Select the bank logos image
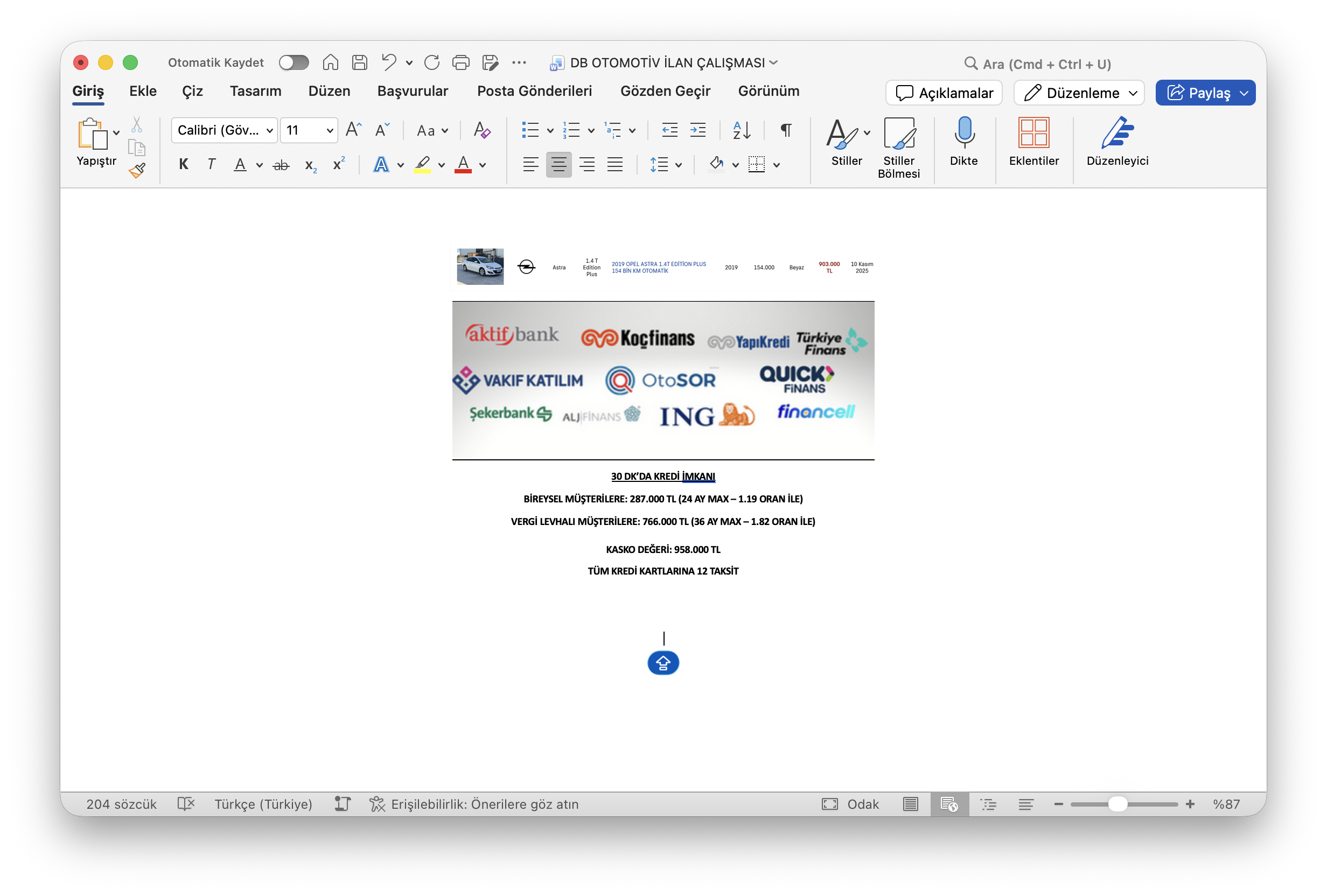Image resolution: width=1327 pixels, height=896 pixels. [663, 380]
